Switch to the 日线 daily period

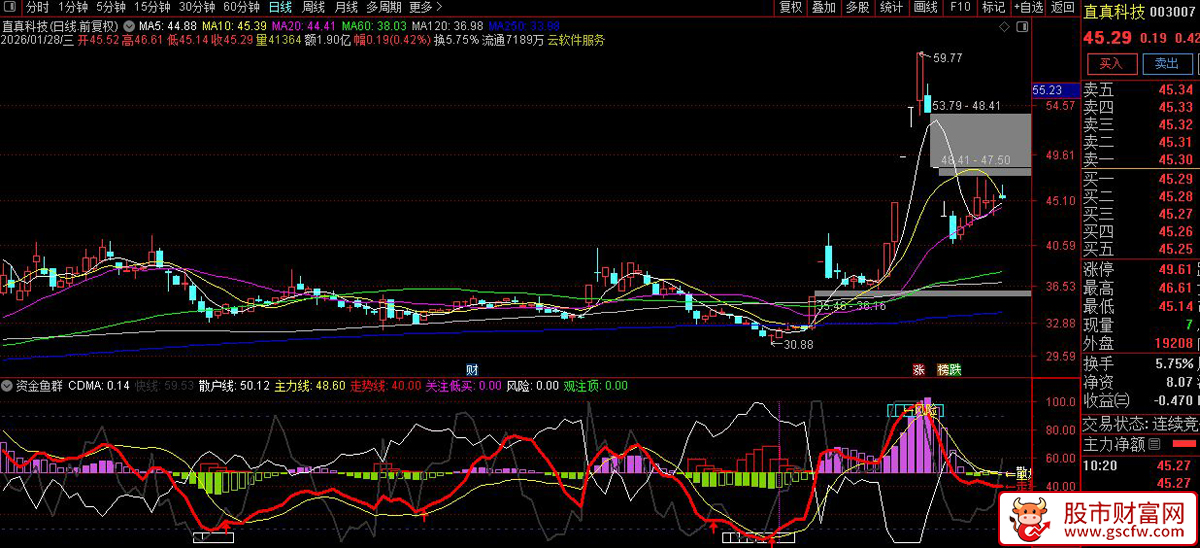[281, 7]
